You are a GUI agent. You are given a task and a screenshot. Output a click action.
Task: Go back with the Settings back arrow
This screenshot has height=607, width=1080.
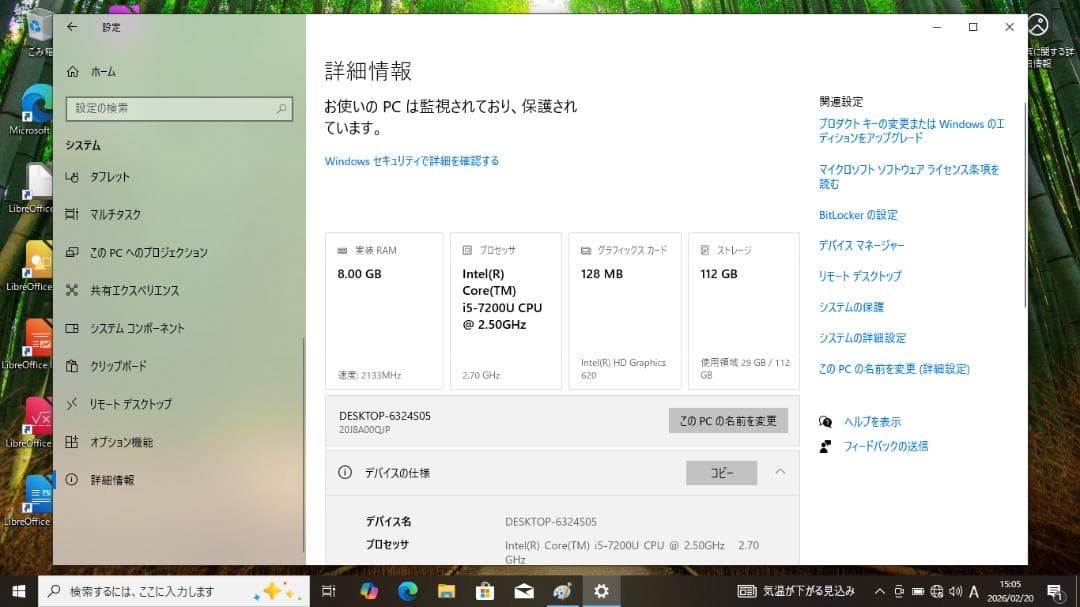72,27
